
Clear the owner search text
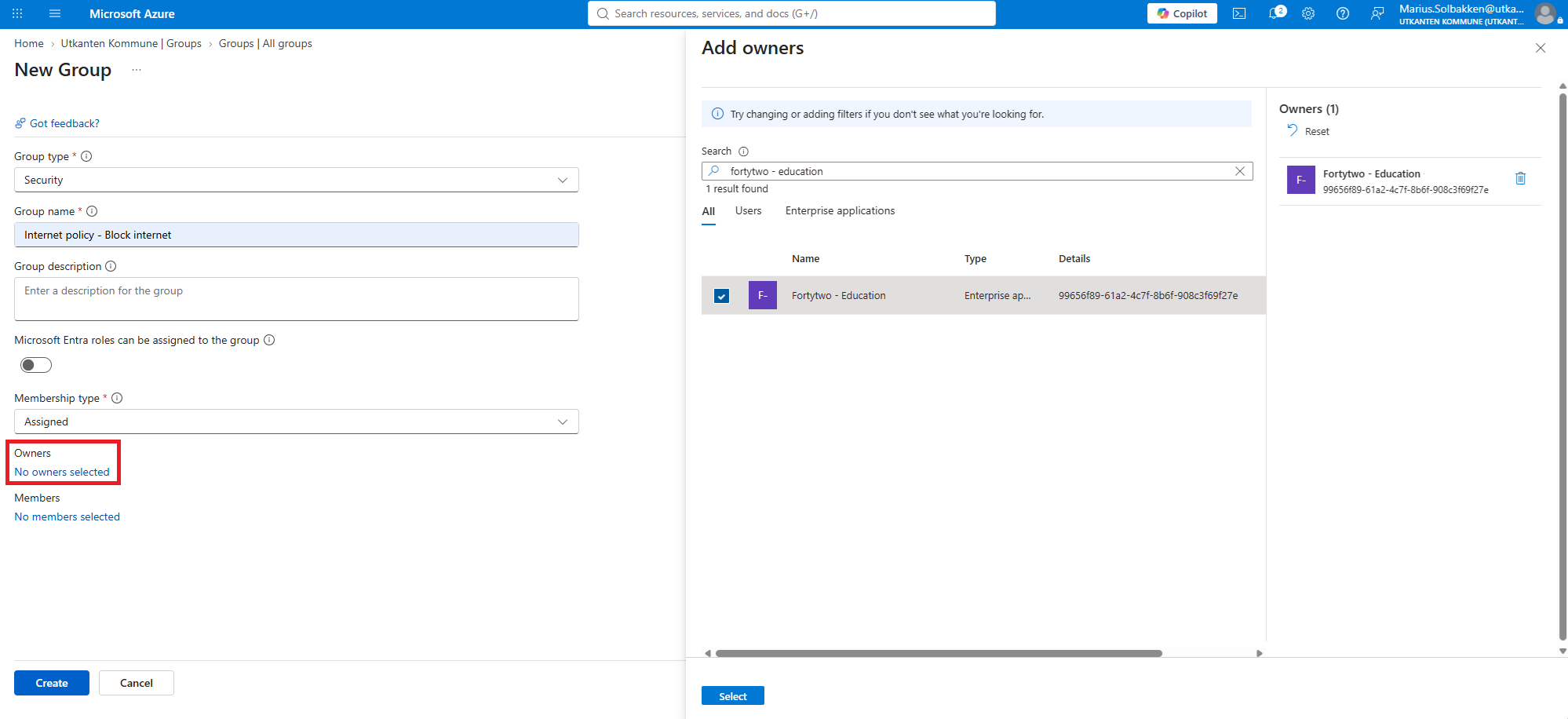[x=1240, y=171]
